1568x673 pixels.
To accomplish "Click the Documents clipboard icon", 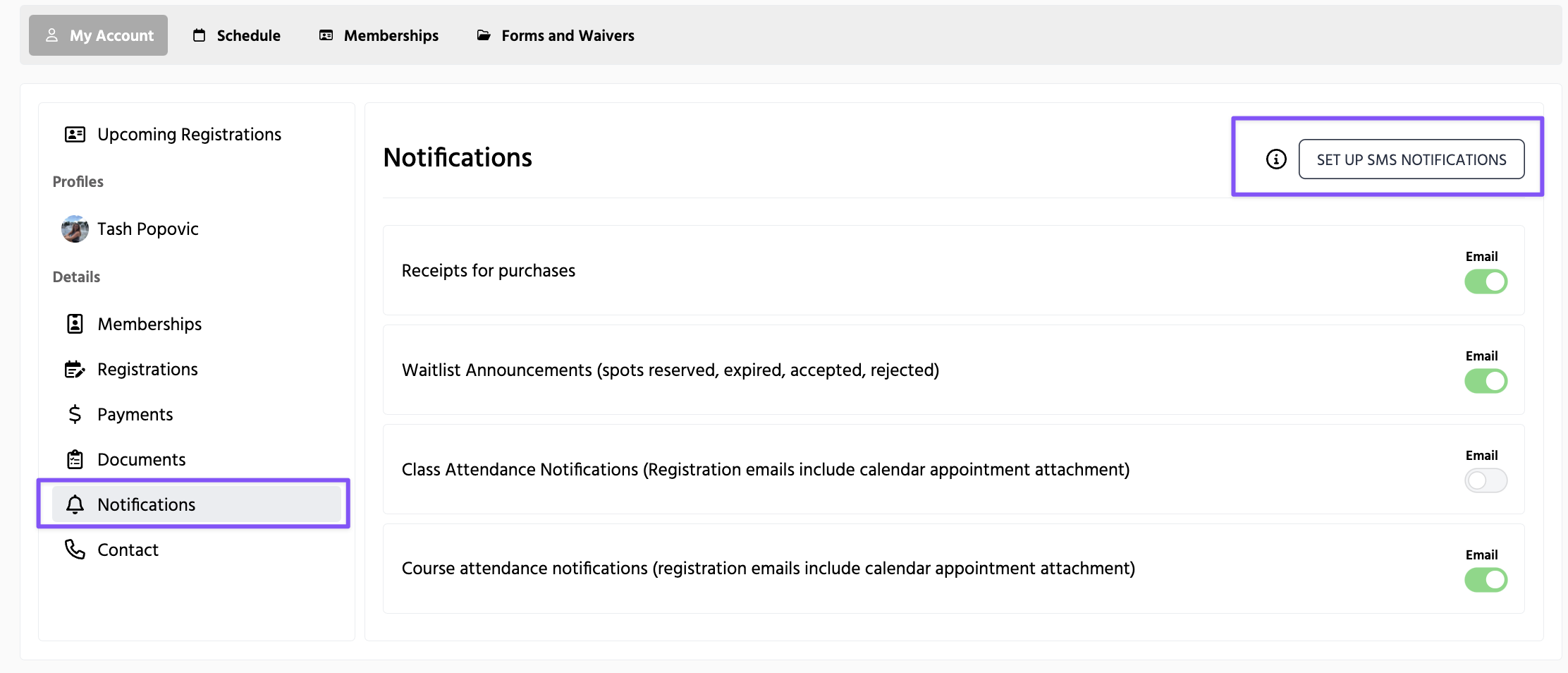I will (x=75, y=459).
